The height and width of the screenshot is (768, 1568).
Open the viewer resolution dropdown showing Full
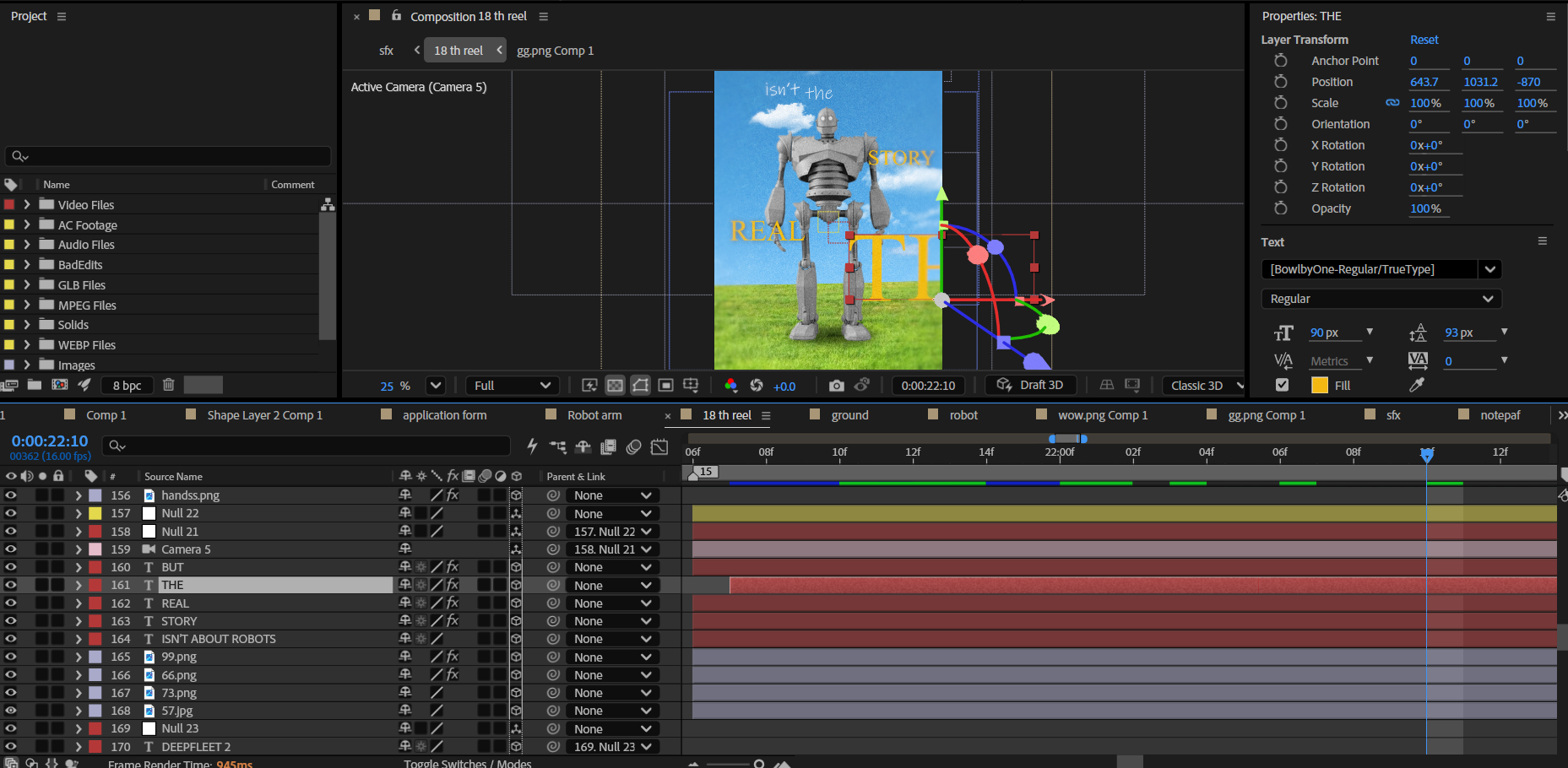pyautogui.click(x=513, y=386)
